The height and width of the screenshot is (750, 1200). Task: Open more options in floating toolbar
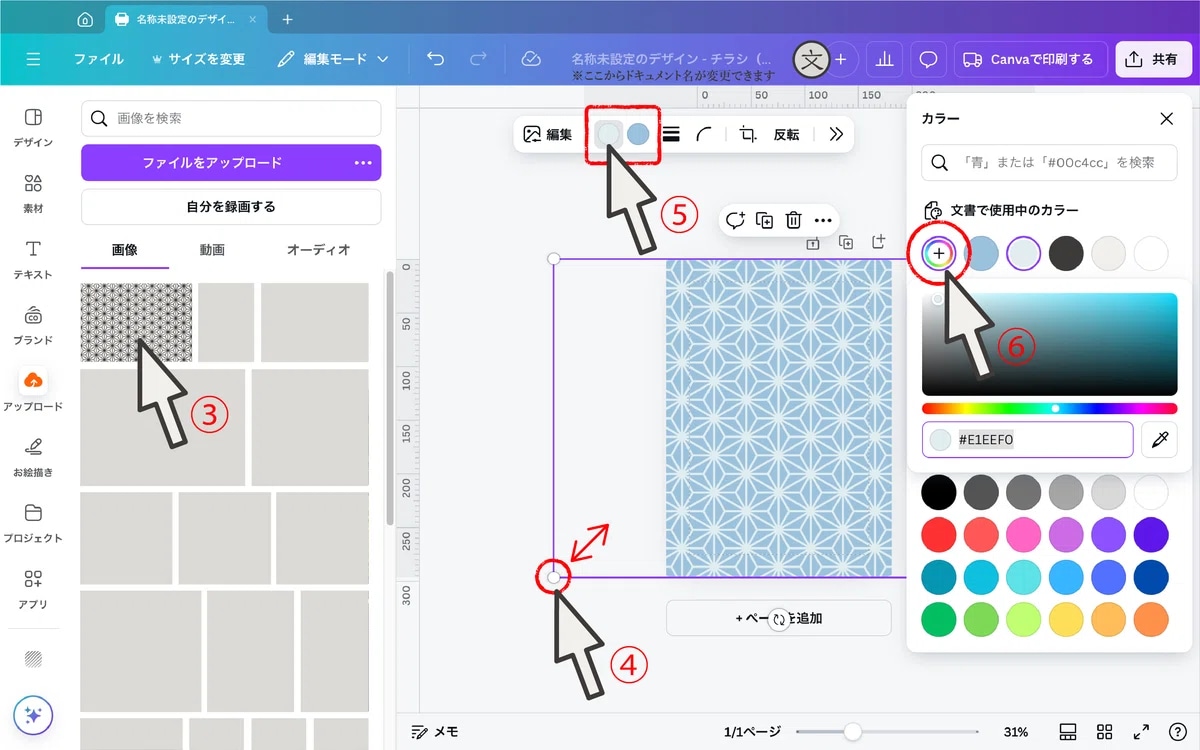[x=823, y=220]
